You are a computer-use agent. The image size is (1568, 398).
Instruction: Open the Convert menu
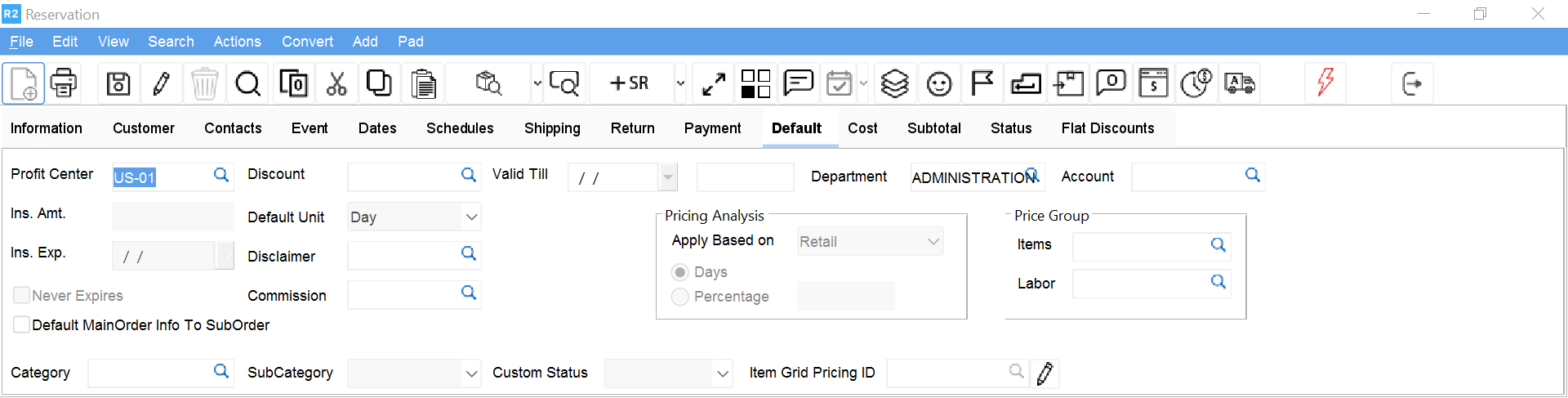307,42
